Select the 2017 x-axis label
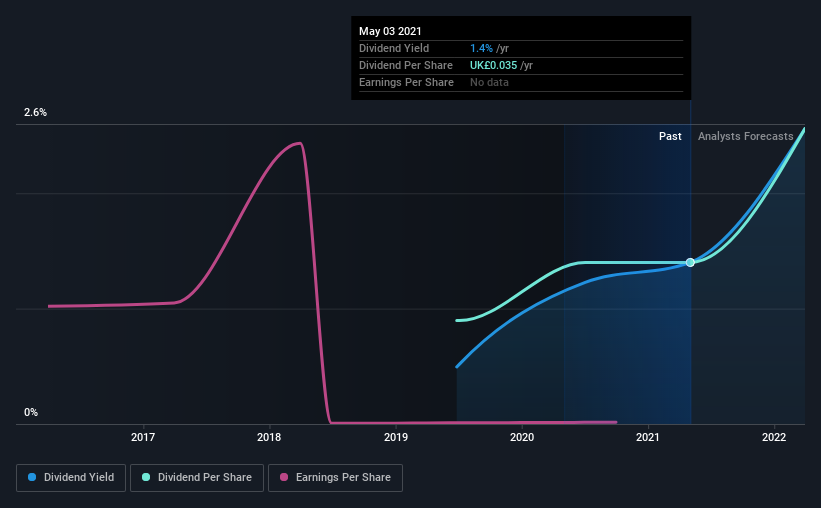821x508 pixels. (143, 437)
